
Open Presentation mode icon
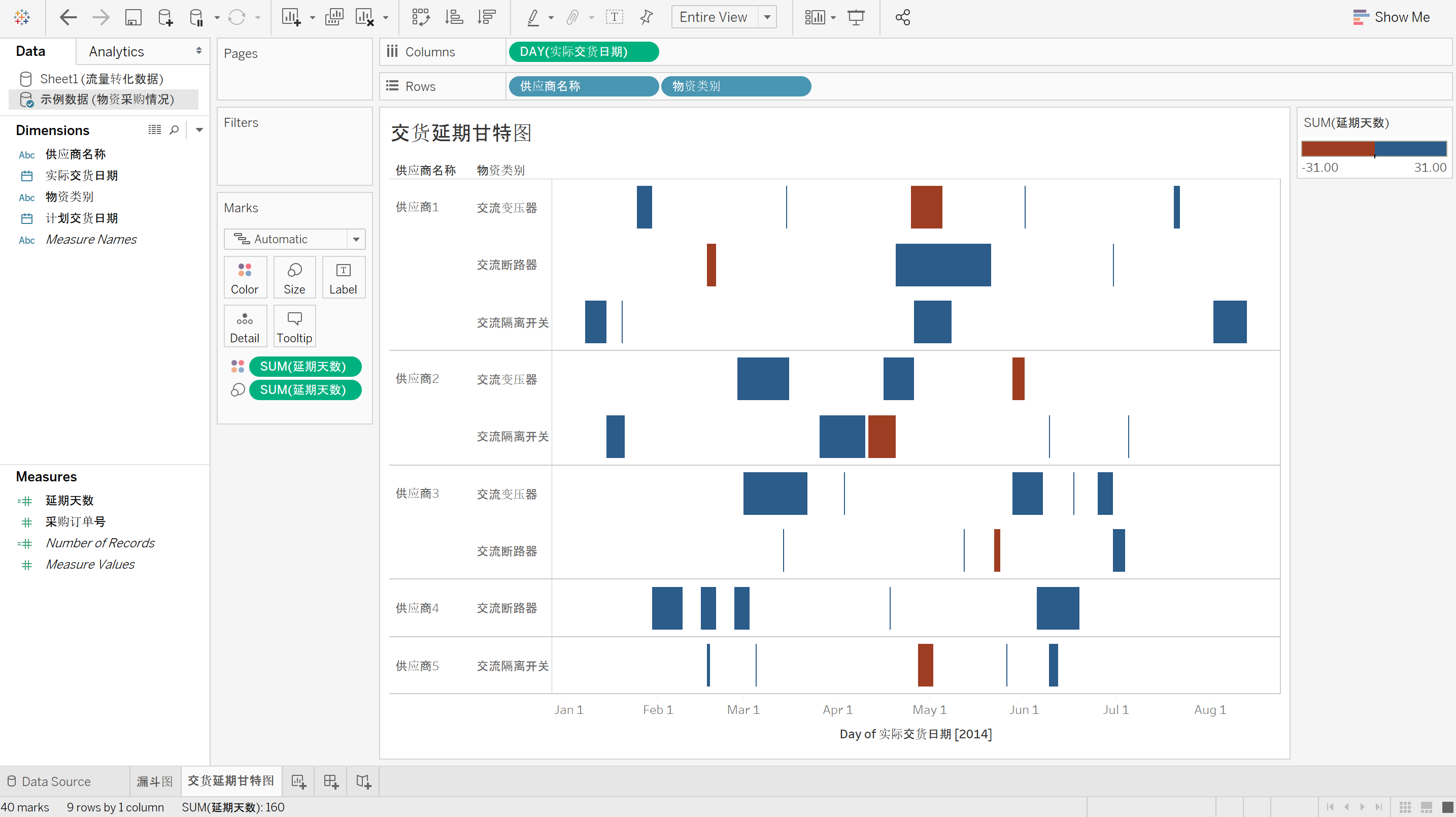pos(856,18)
